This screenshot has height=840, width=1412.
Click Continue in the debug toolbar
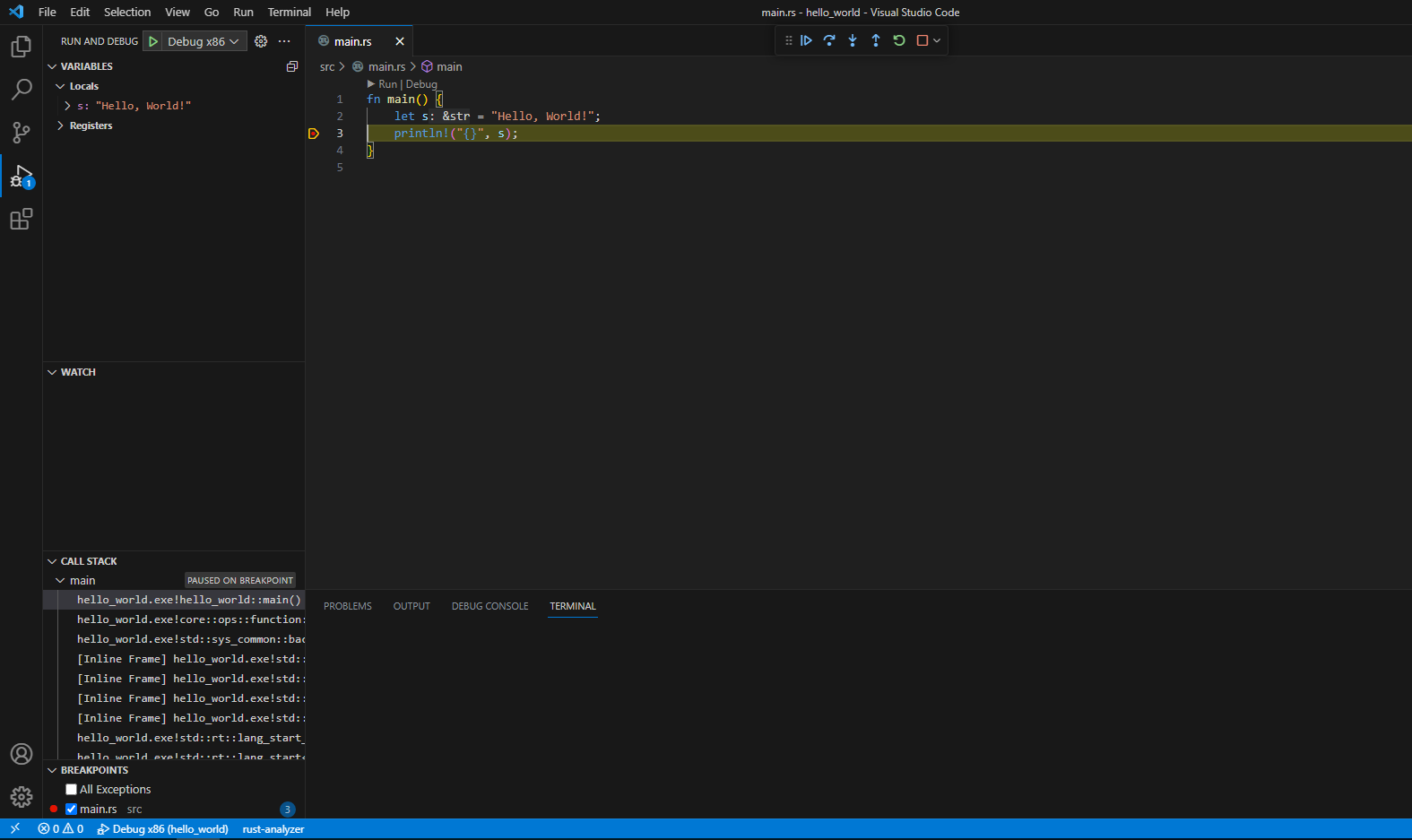click(x=806, y=40)
